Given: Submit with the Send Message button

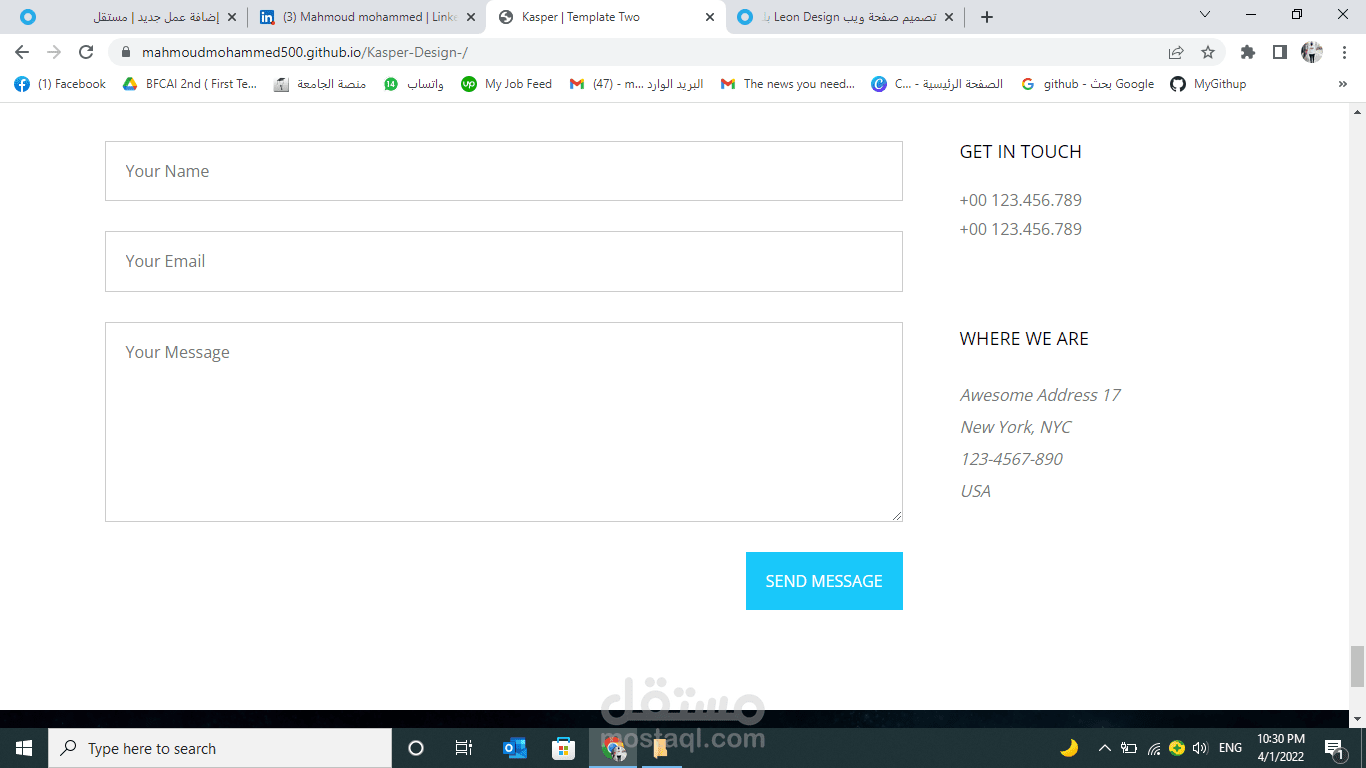Looking at the screenshot, I should (824, 581).
